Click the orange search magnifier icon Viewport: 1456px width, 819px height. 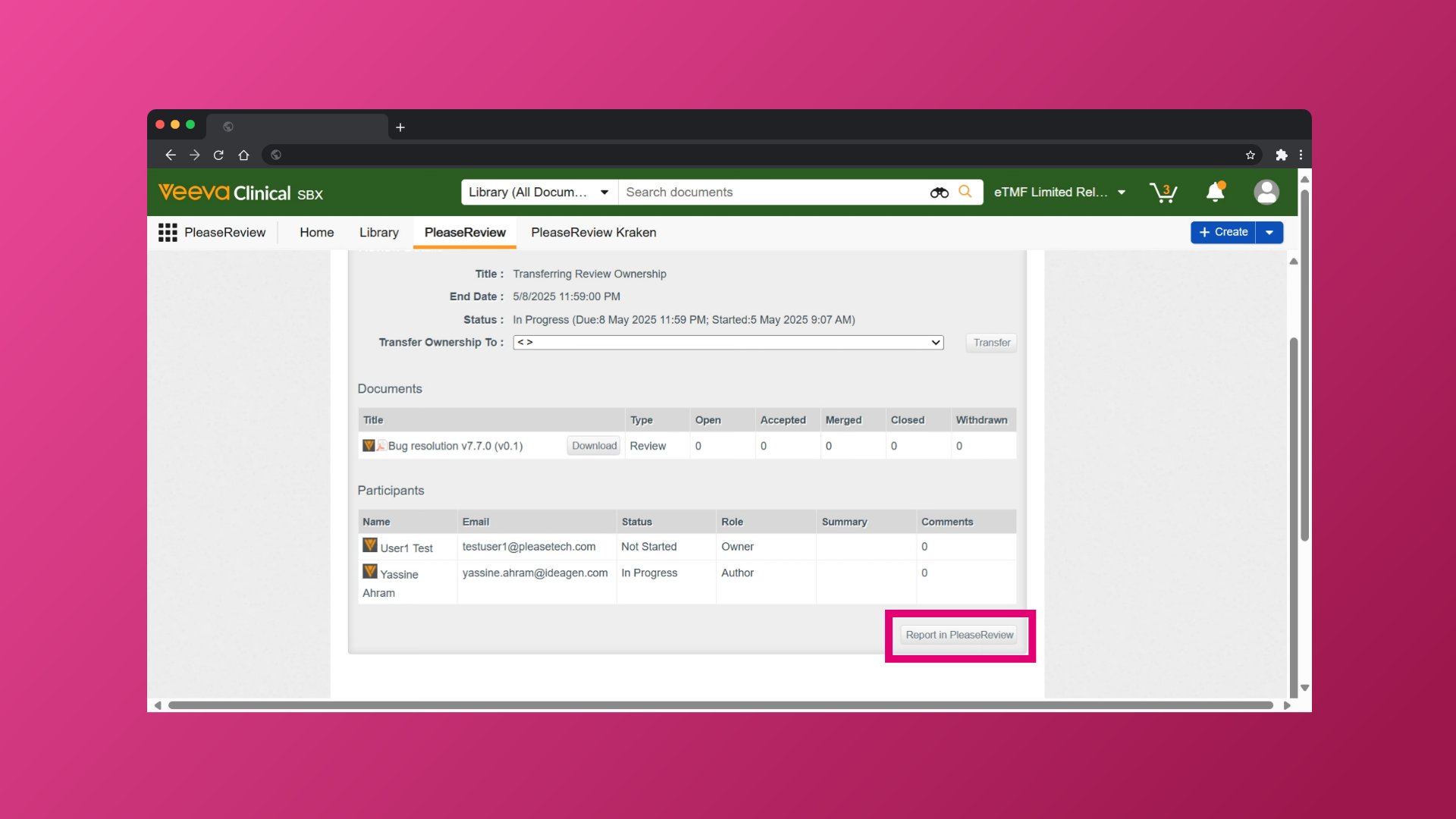(965, 192)
